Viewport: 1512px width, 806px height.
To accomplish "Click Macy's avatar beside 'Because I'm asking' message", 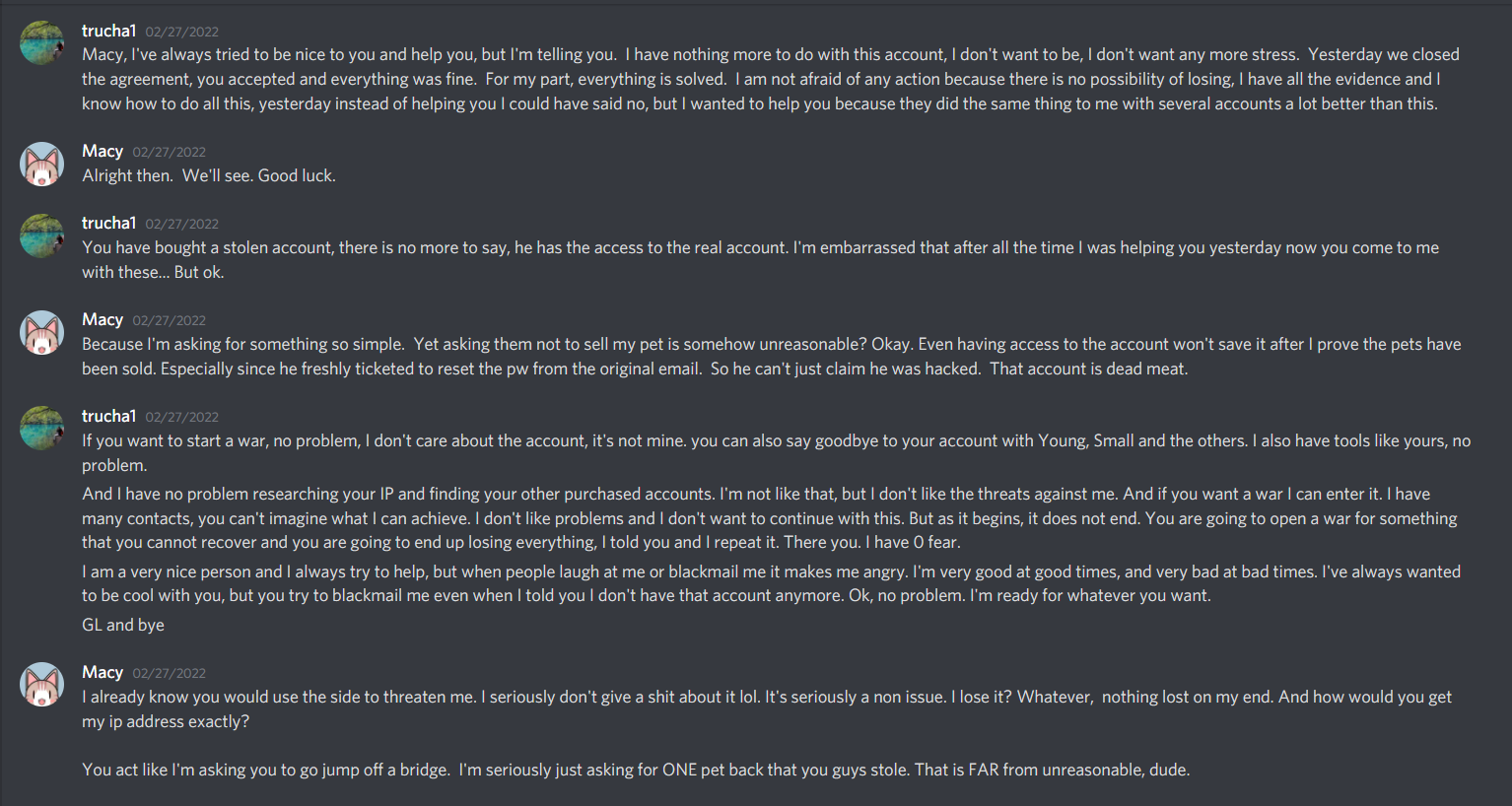I will pyautogui.click(x=41, y=333).
